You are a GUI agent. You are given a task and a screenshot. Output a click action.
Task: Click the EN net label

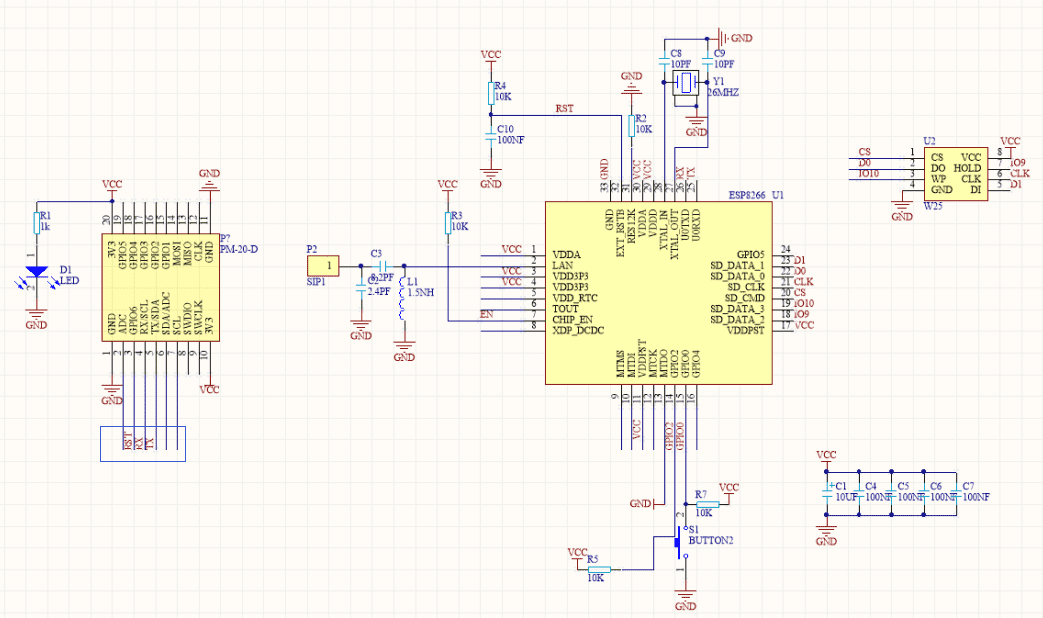487,314
